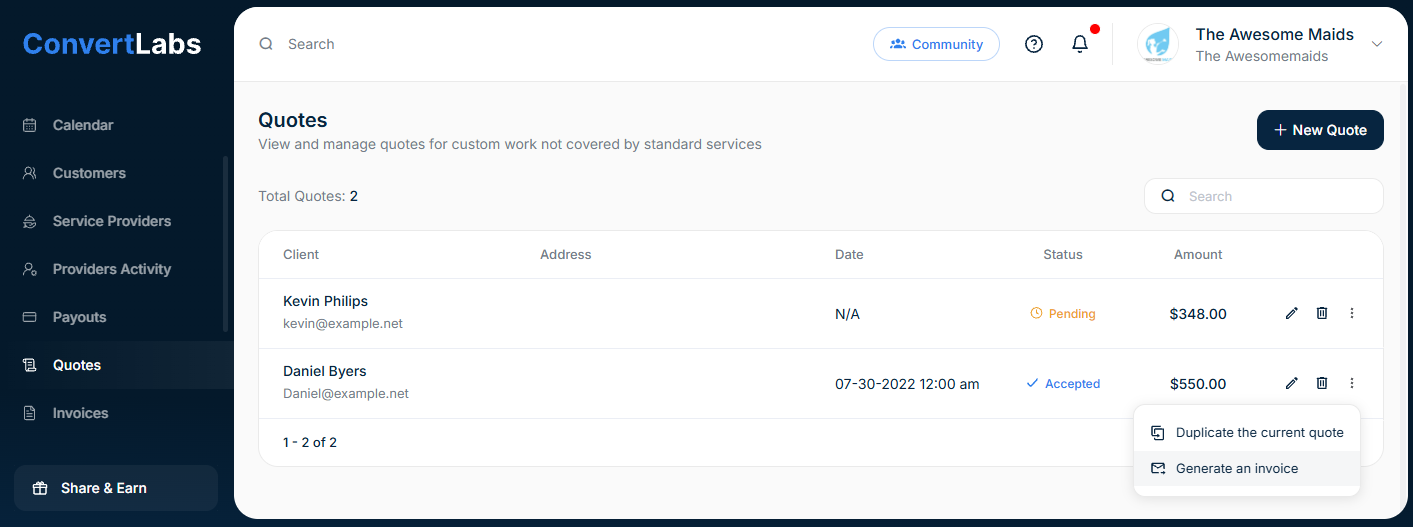Expand The Awesome Maids account dropdown

pos(1377,44)
